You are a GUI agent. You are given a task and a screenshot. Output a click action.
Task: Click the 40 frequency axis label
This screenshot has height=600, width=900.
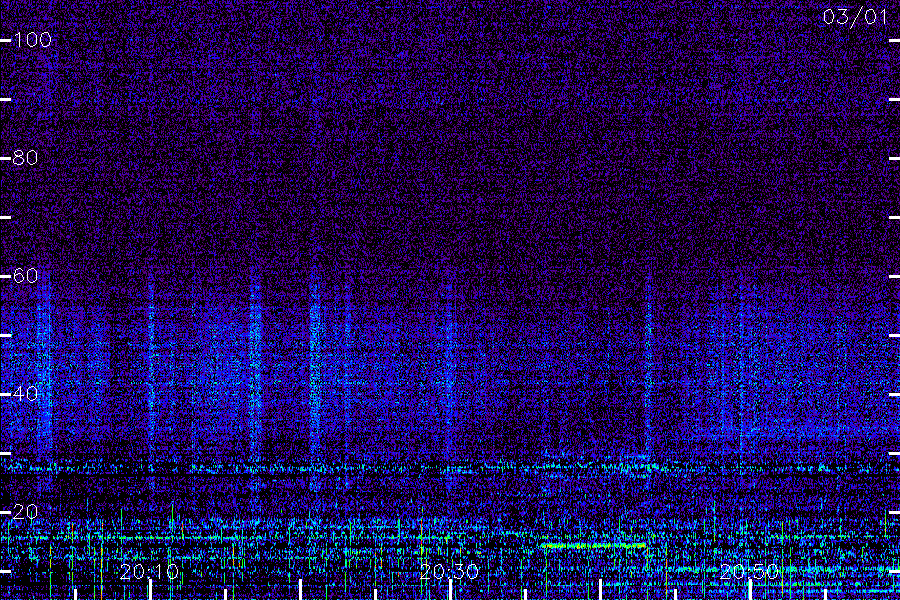point(25,393)
